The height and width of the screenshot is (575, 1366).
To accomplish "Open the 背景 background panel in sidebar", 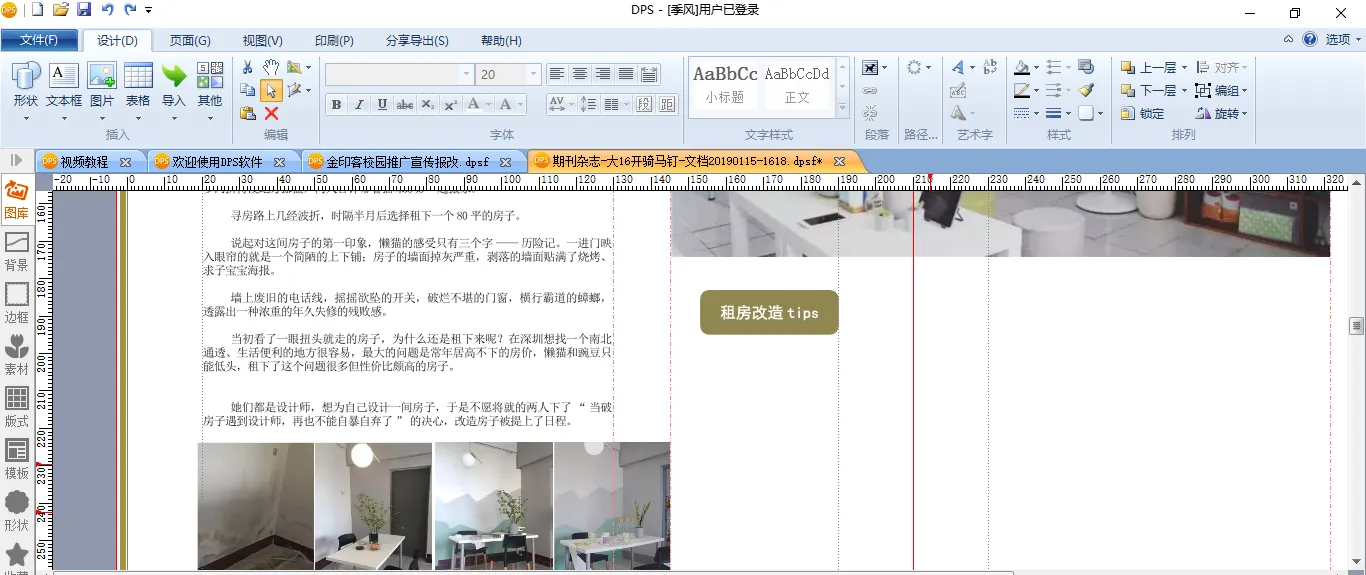I will [x=17, y=252].
